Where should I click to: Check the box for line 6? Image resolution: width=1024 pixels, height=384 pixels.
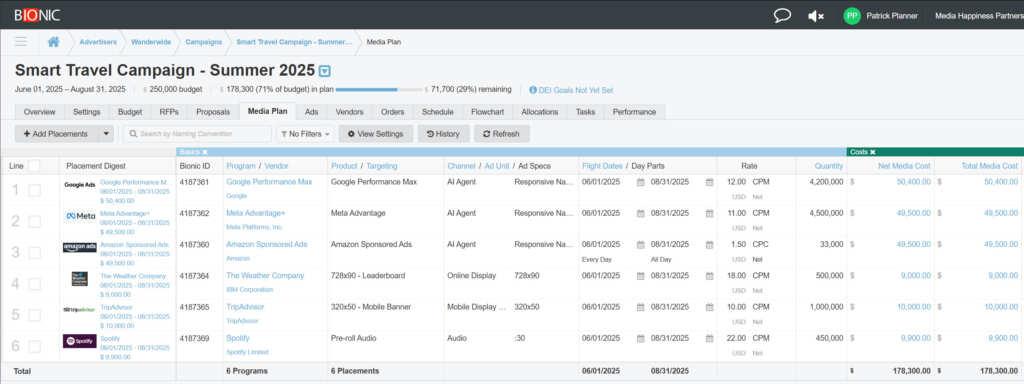[35, 347]
